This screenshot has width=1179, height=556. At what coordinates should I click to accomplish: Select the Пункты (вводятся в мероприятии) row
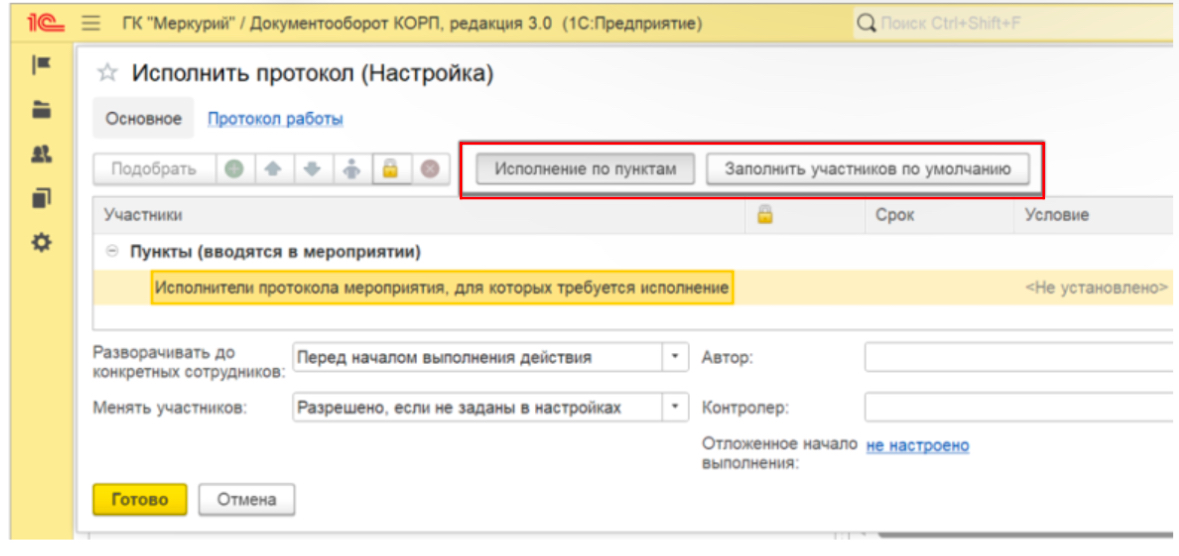632,253
